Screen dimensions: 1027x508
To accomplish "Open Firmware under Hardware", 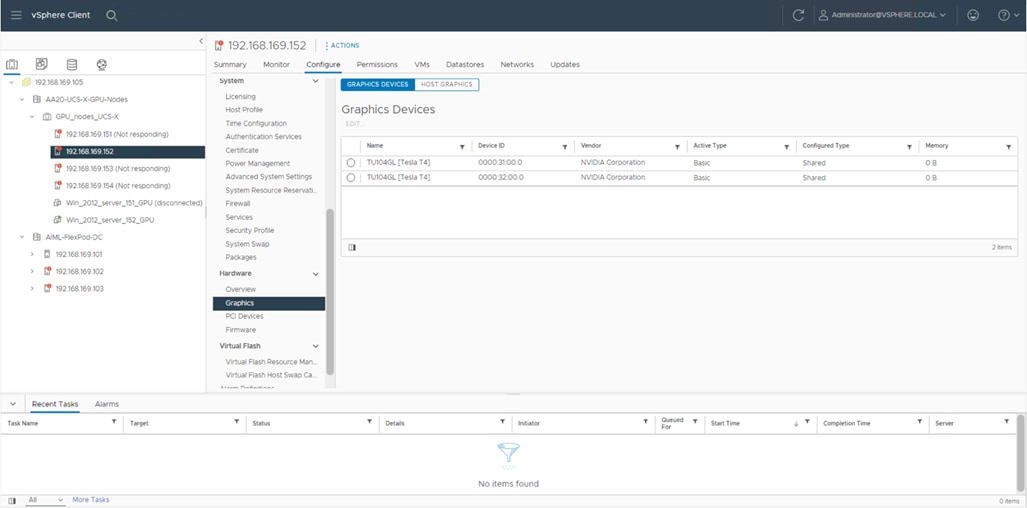I will [240, 330].
